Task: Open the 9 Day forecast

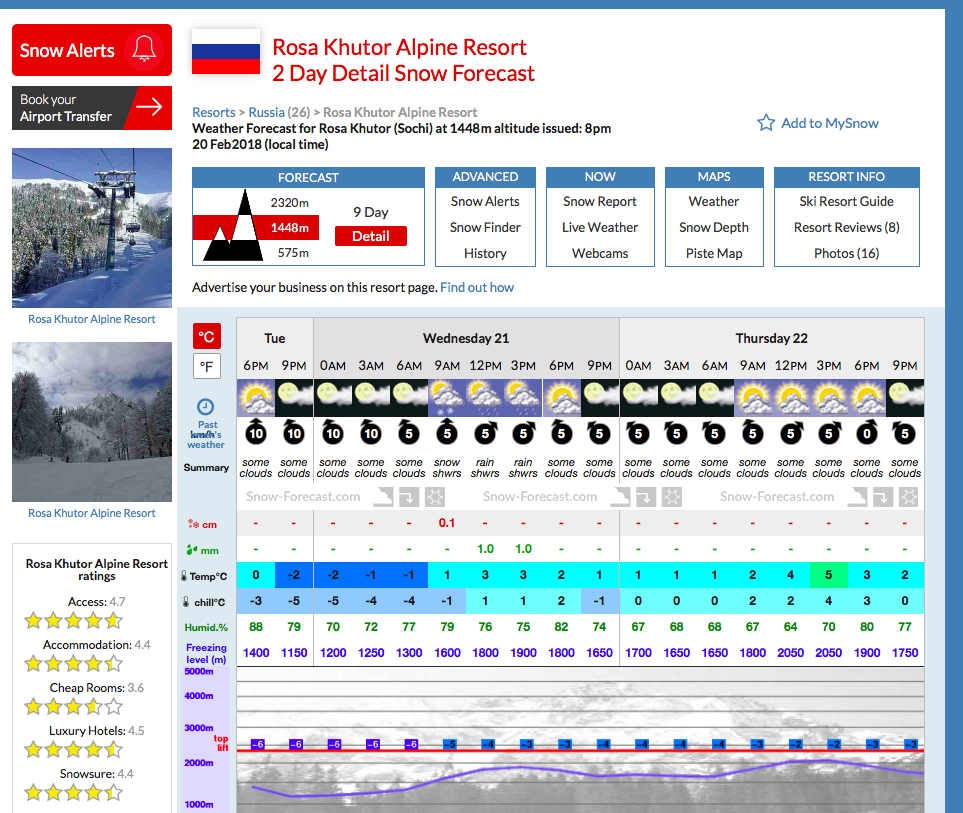Action: 370,212
